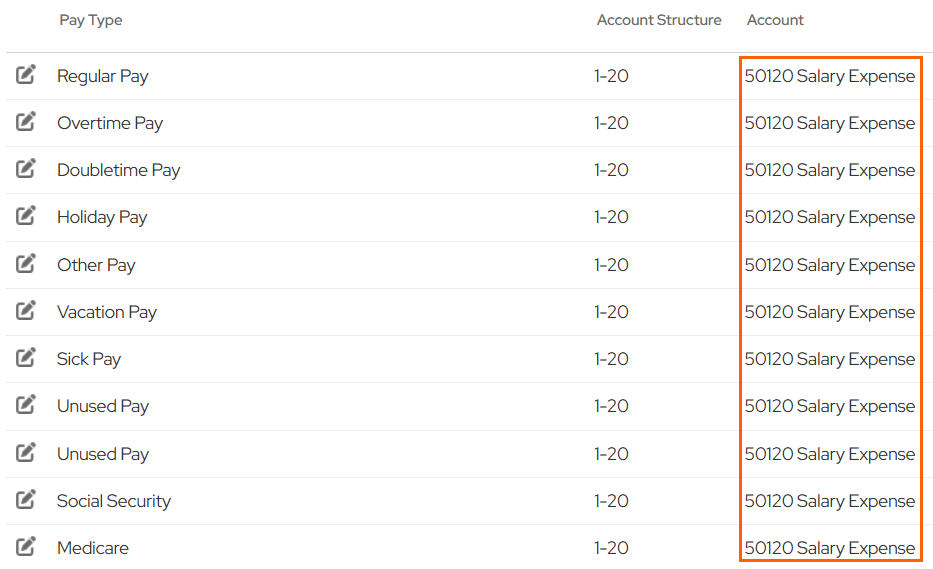Edit the first Unused Pay row
This screenshot has height=569, width=933.
pos(26,405)
